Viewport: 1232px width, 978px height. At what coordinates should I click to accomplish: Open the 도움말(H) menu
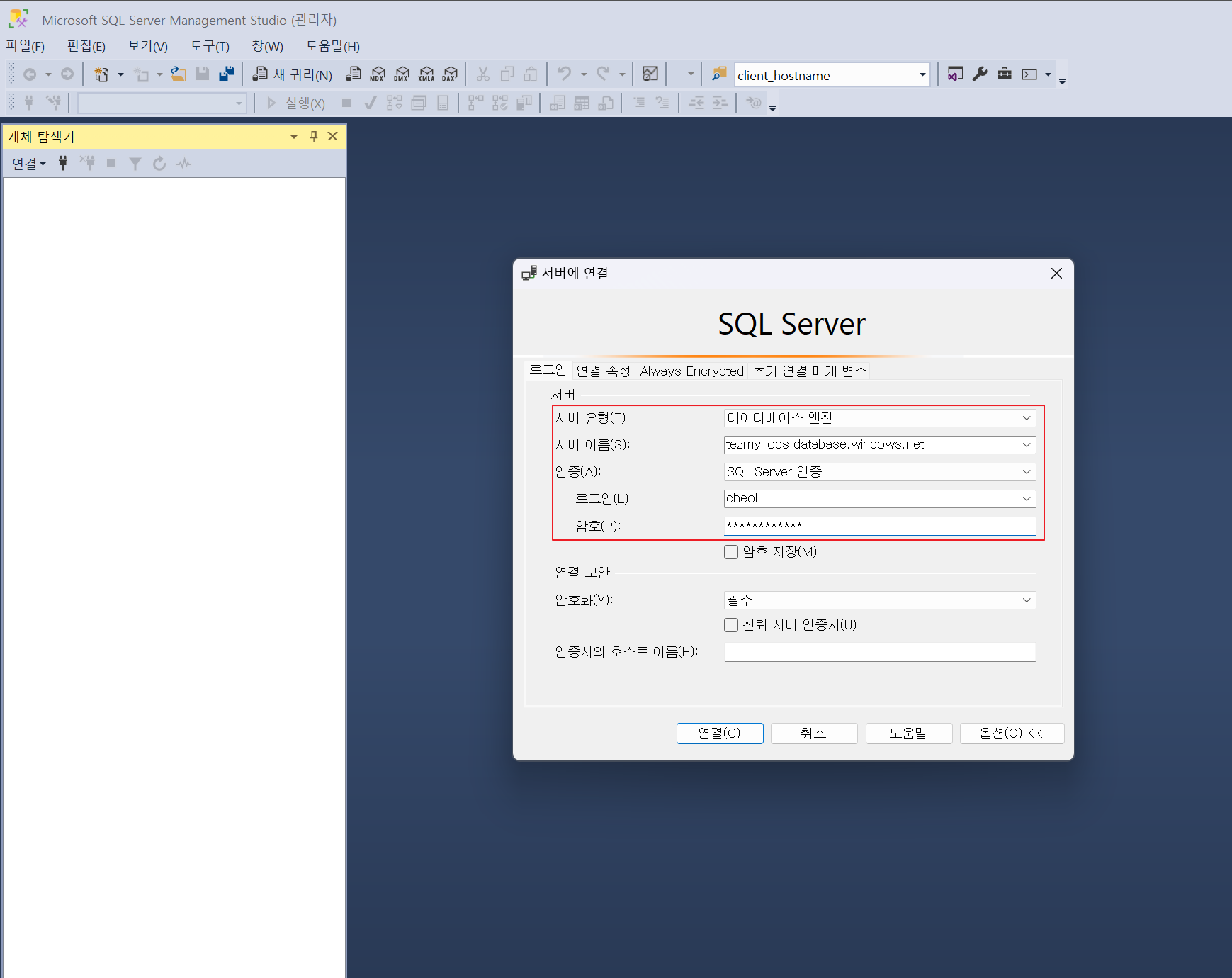pos(333,46)
